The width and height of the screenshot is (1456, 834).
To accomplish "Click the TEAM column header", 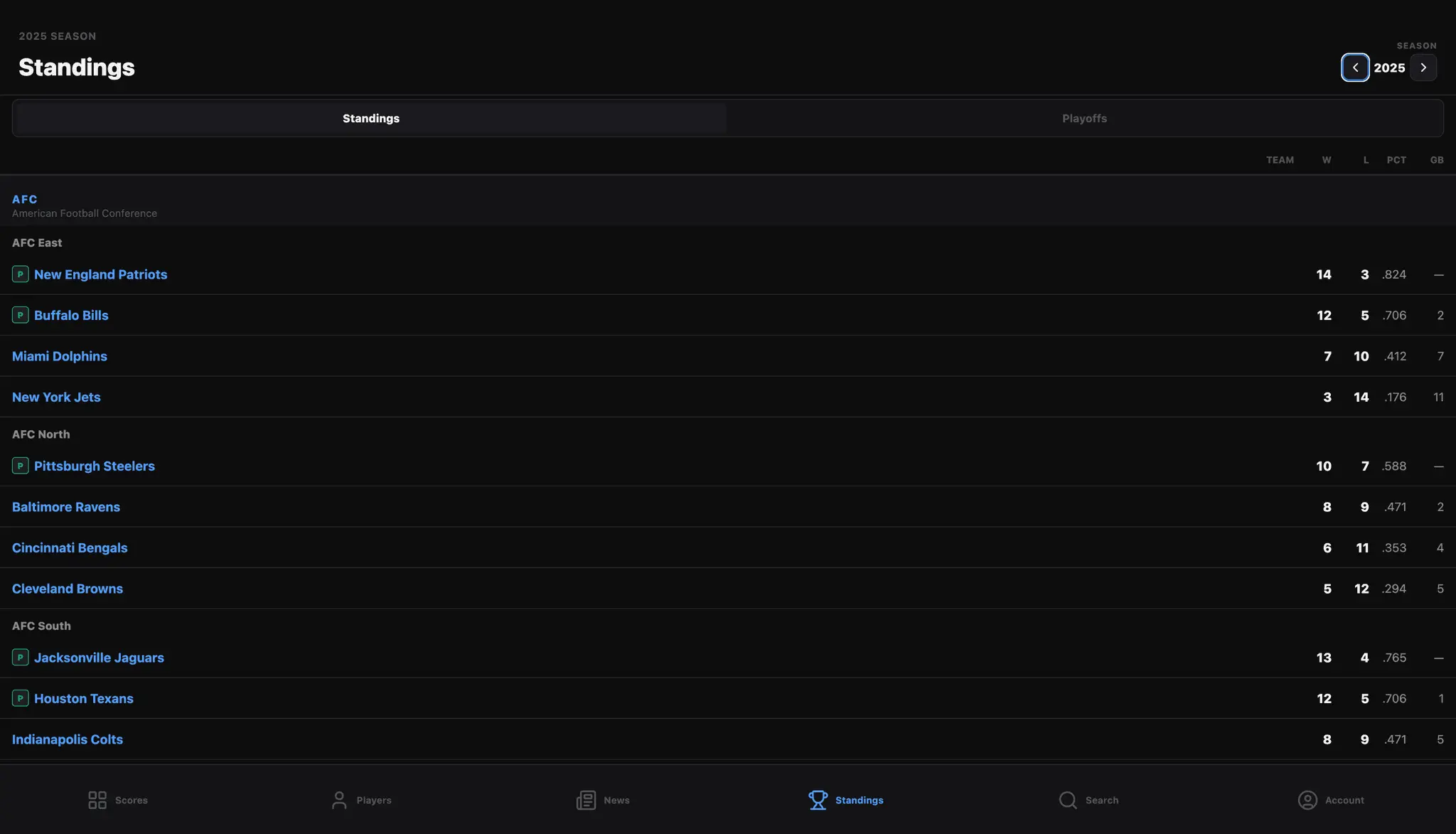I will click(1280, 160).
